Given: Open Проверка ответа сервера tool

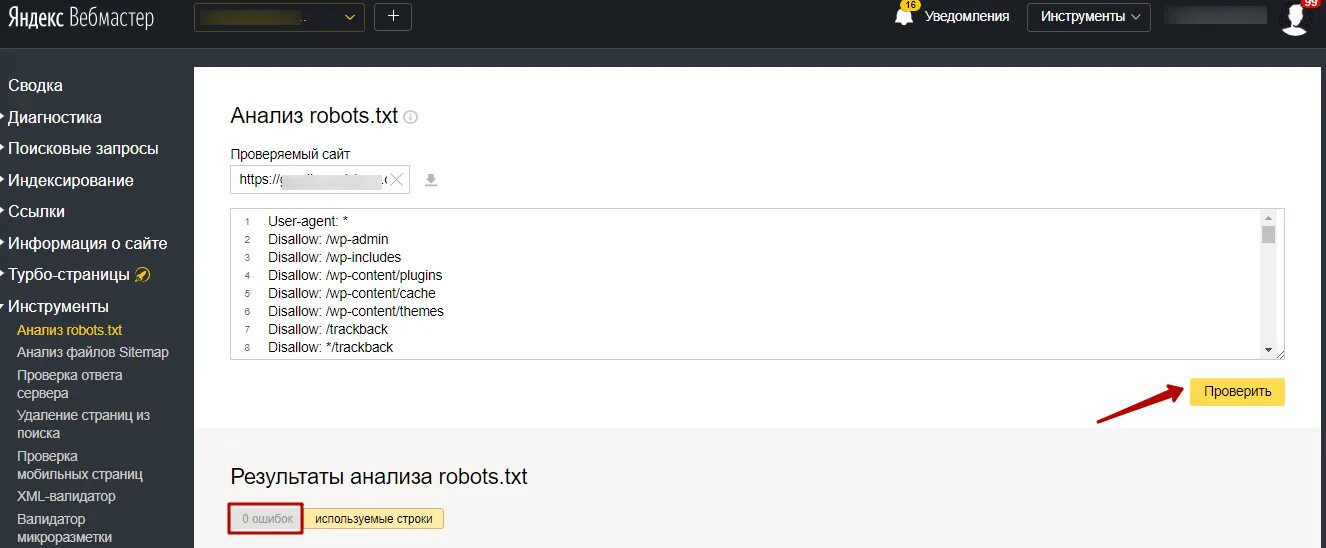Looking at the screenshot, I should (70, 384).
